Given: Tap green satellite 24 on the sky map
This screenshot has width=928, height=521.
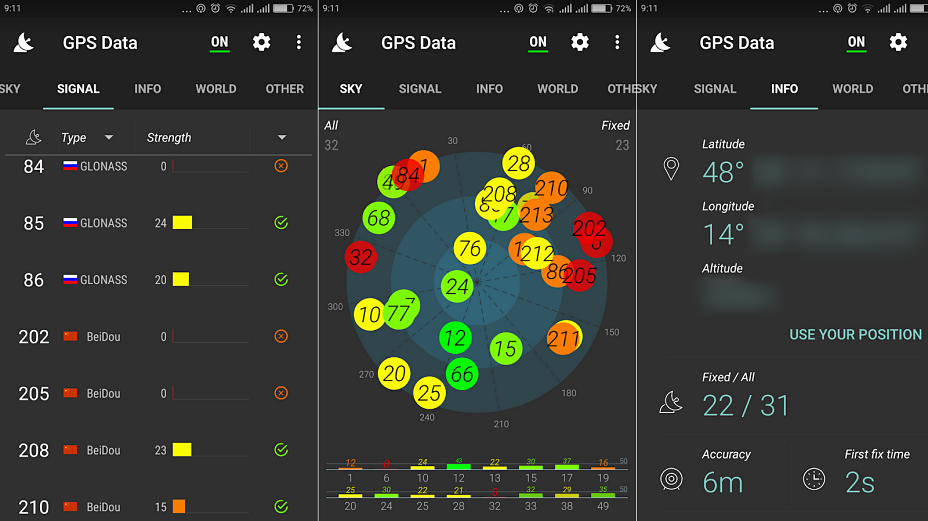Looking at the screenshot, I should 457,287.
